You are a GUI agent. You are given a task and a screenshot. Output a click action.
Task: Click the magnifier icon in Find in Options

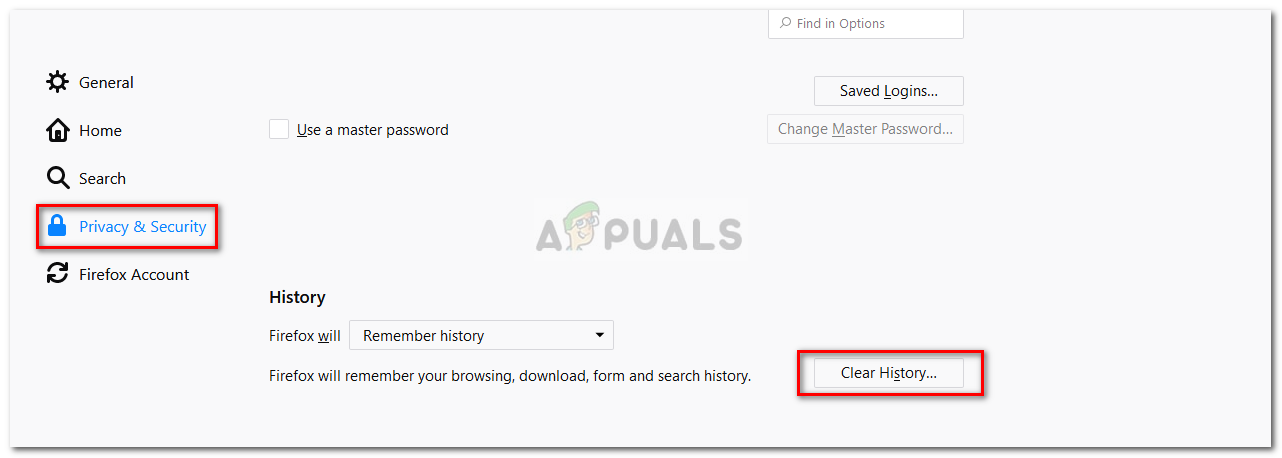click(785, 23)
